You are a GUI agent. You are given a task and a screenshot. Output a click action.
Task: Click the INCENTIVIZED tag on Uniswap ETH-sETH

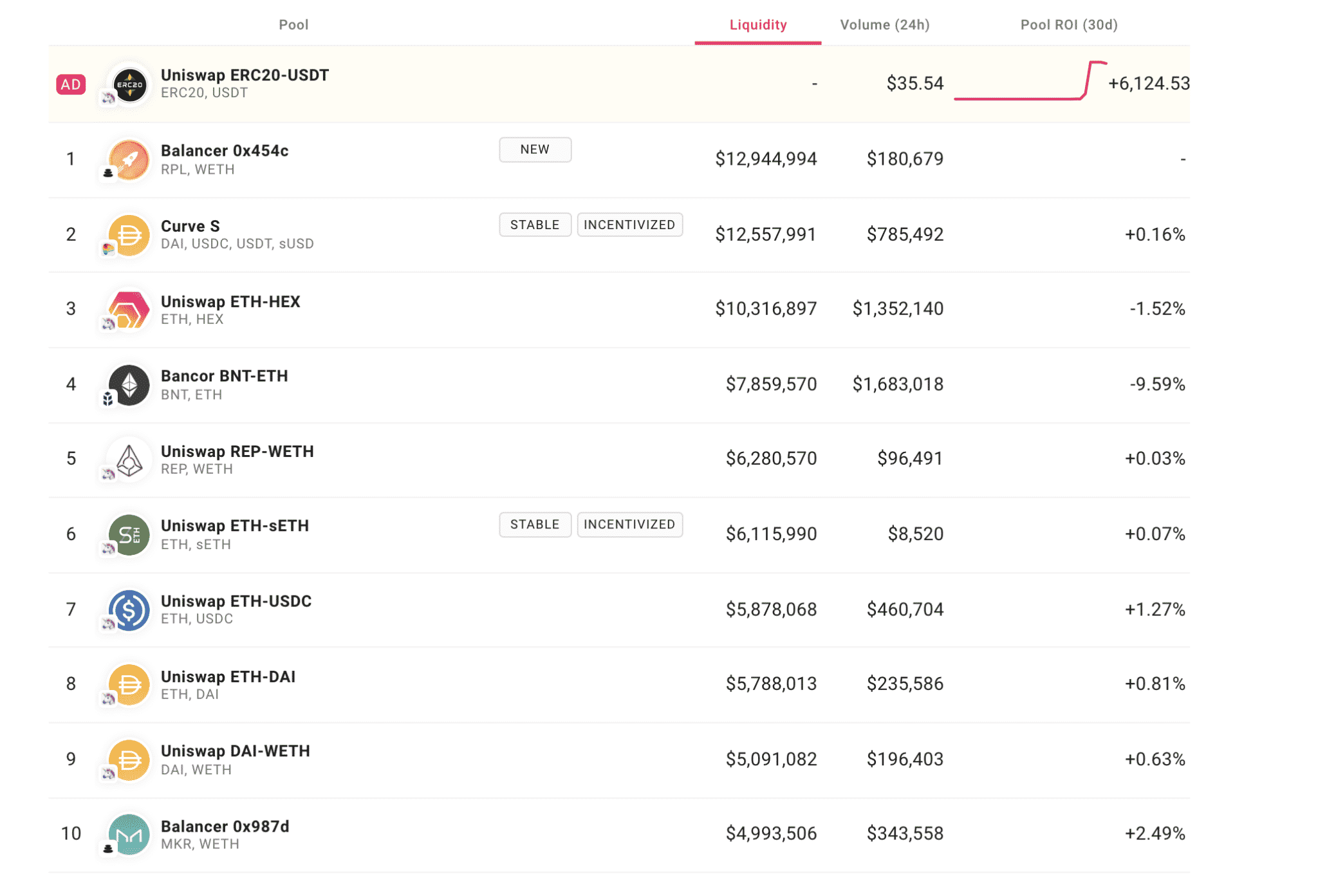point(629,525)
